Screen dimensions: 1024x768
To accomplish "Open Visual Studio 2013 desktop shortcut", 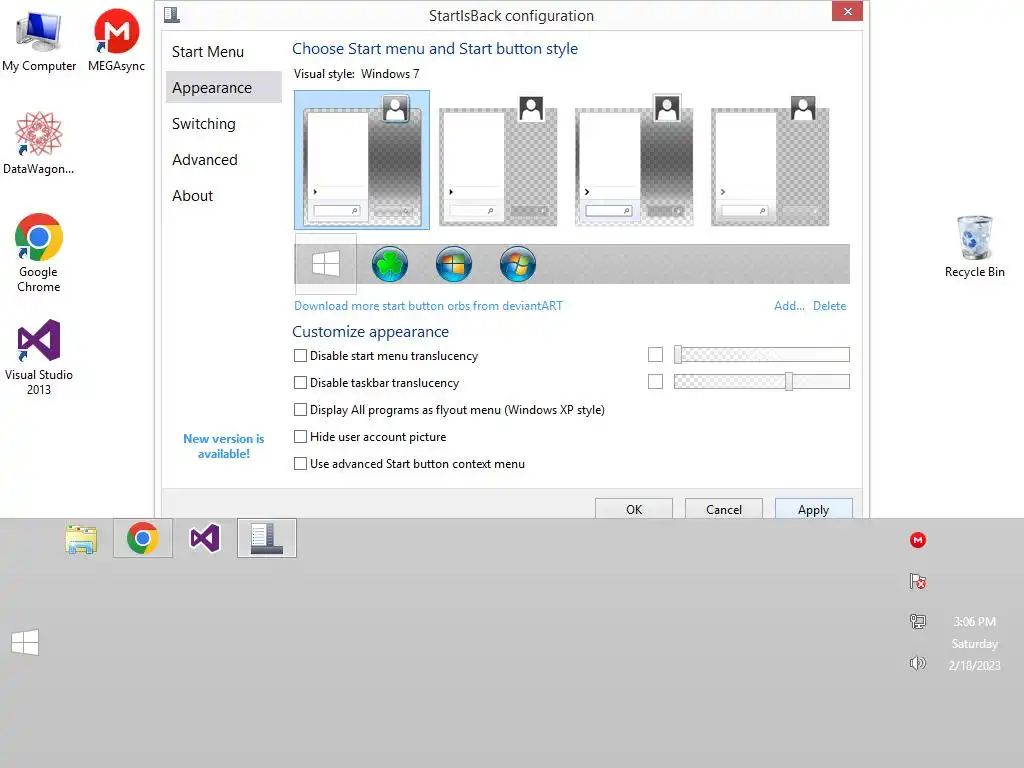I will pos(39,357).
